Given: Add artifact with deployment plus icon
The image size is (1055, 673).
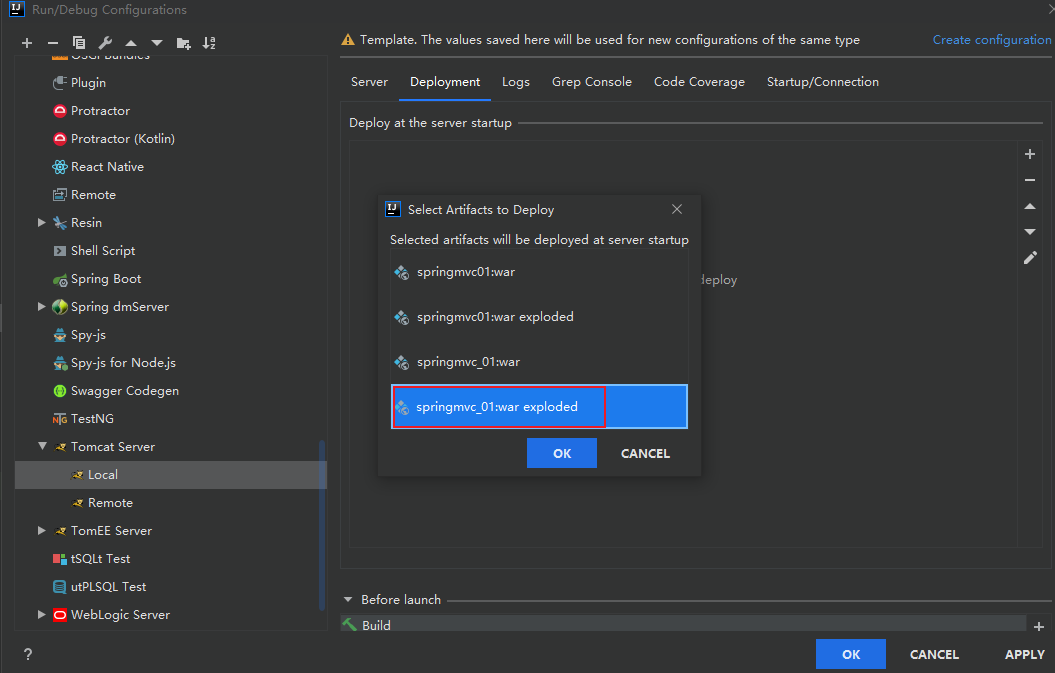Looking at the screenshot, I should pos(1029,154).
